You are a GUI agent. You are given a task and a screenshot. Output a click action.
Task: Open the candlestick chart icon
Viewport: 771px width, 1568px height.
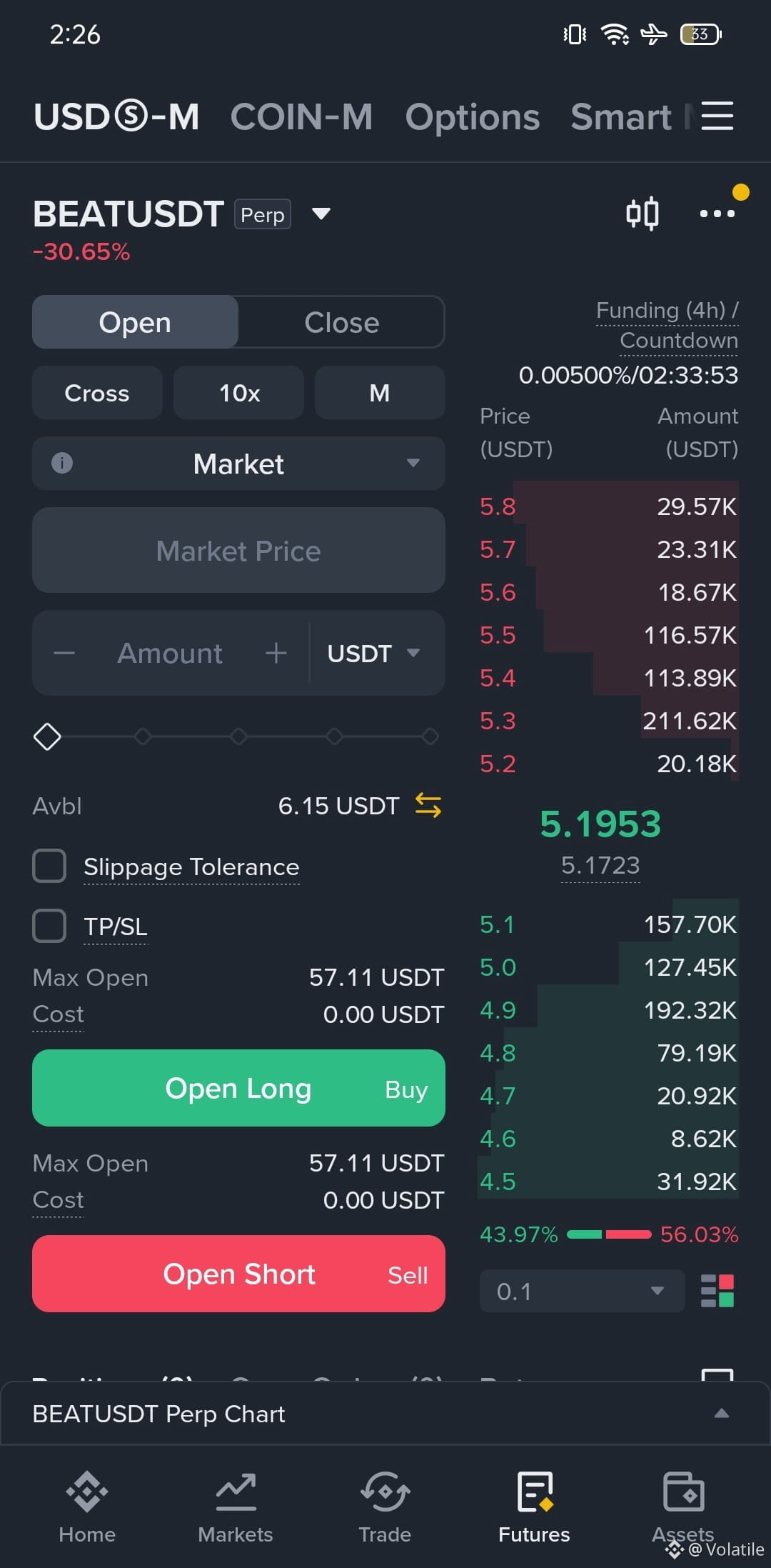pos(642,214)
